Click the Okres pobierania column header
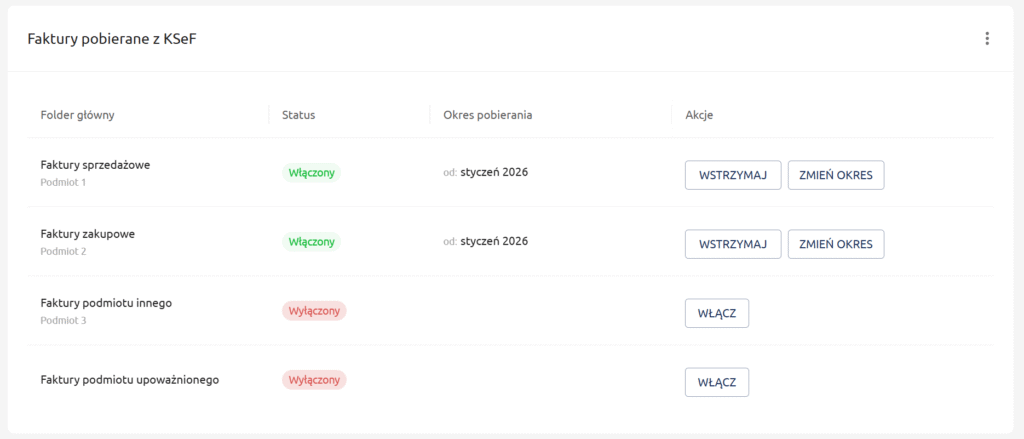 [x=487, y=115]
